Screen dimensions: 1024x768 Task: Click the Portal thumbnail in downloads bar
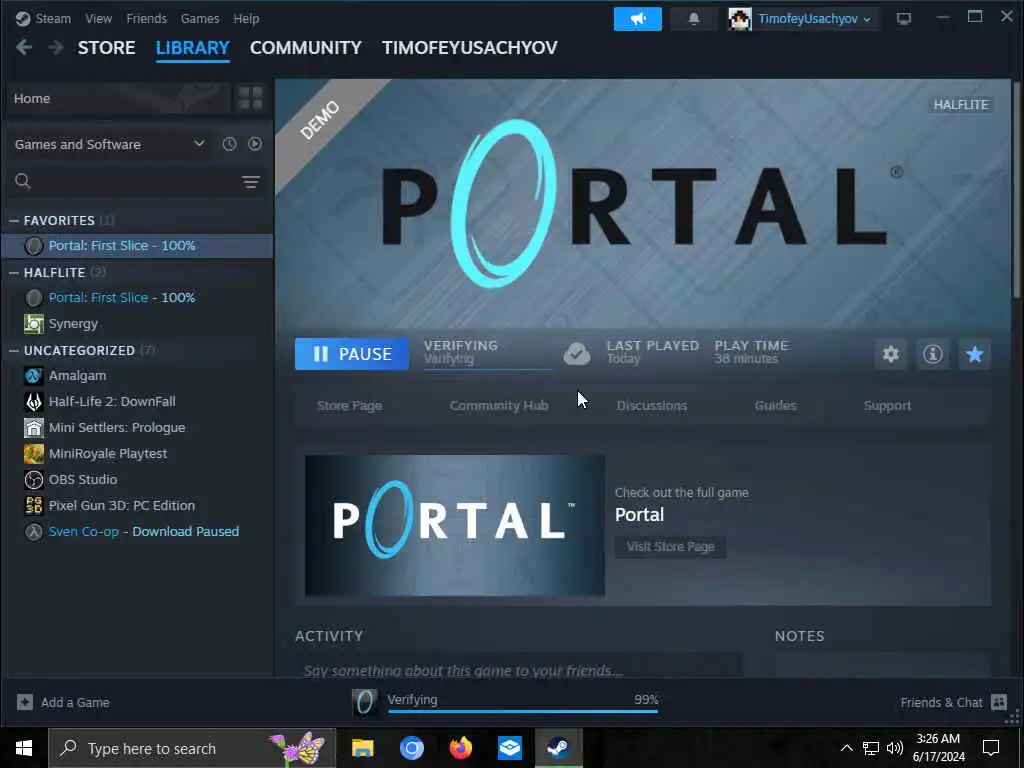click(364, 702)
